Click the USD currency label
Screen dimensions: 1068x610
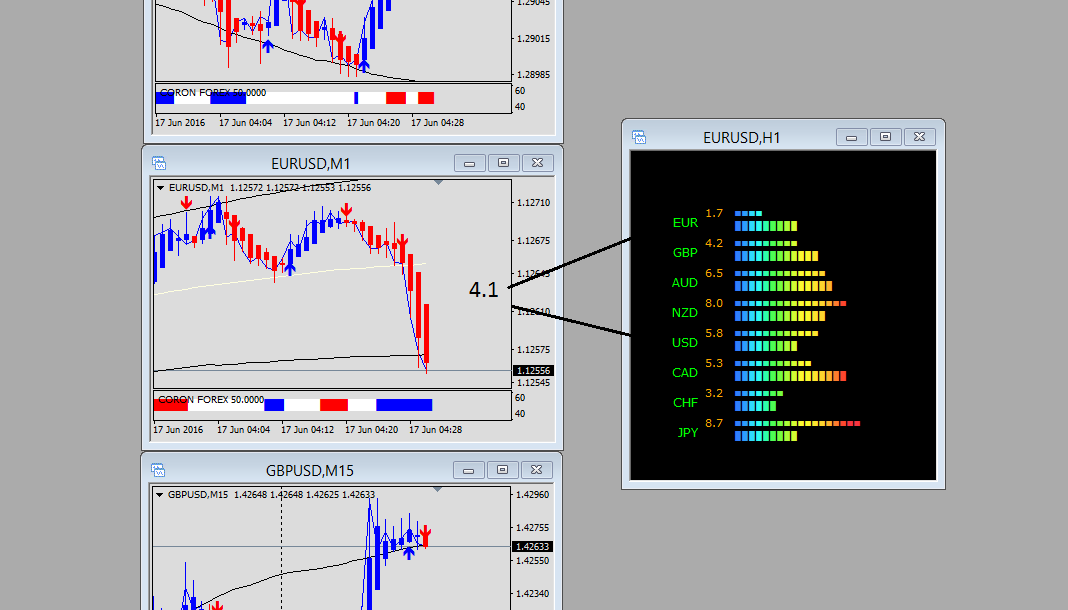click(x=685, y=342)
